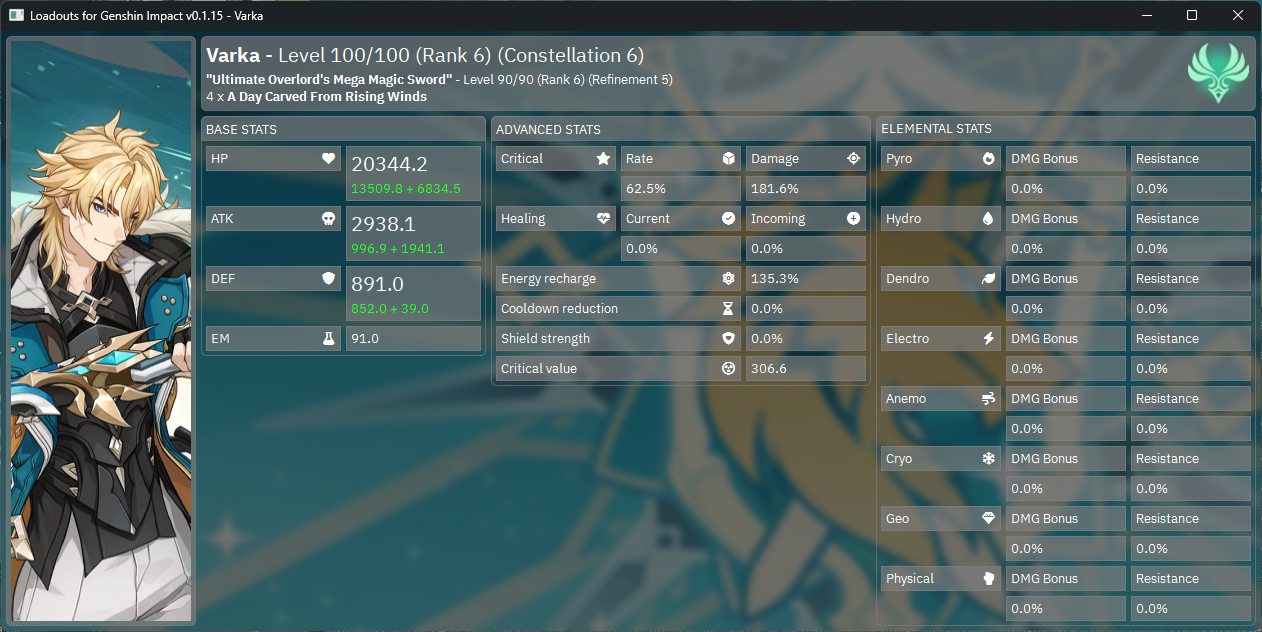The width and height of the screenshot is (1262, 632).
Task: Select the Cooldown reduction hourglass icon
Action: pyautogui.click(x=729, y=308)
